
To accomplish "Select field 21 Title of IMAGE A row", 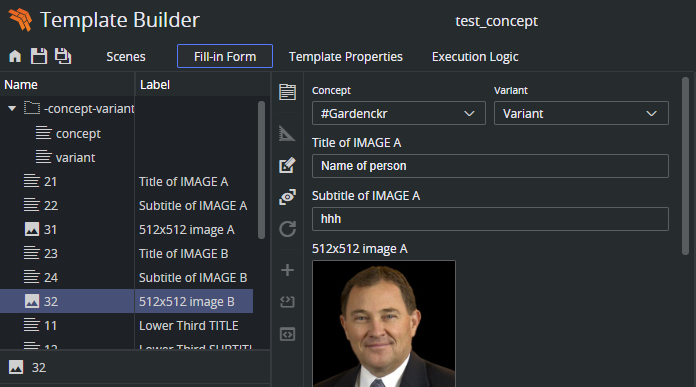I will 127,182.
